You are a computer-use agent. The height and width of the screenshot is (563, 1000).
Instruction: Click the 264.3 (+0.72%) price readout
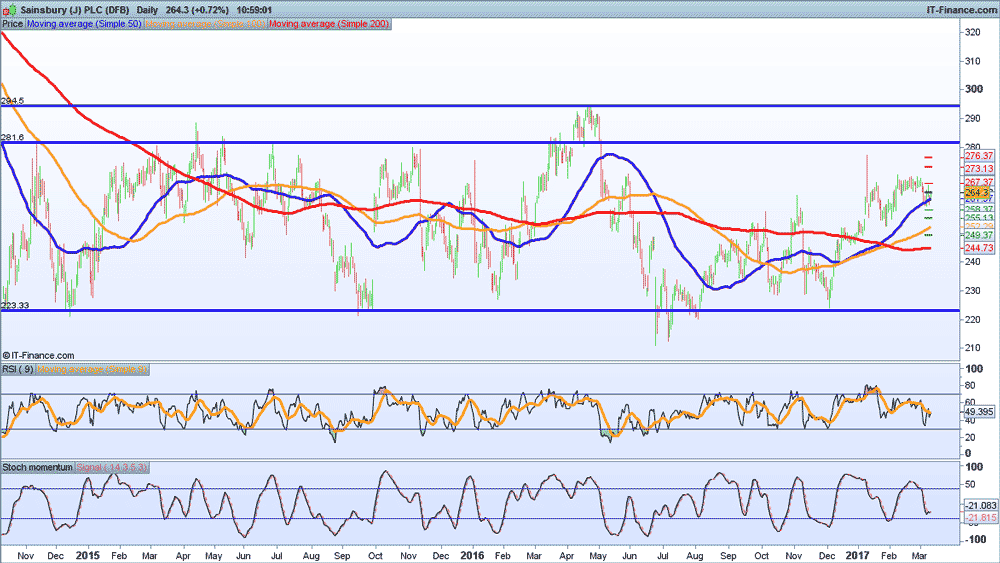(x=197, y=10)
